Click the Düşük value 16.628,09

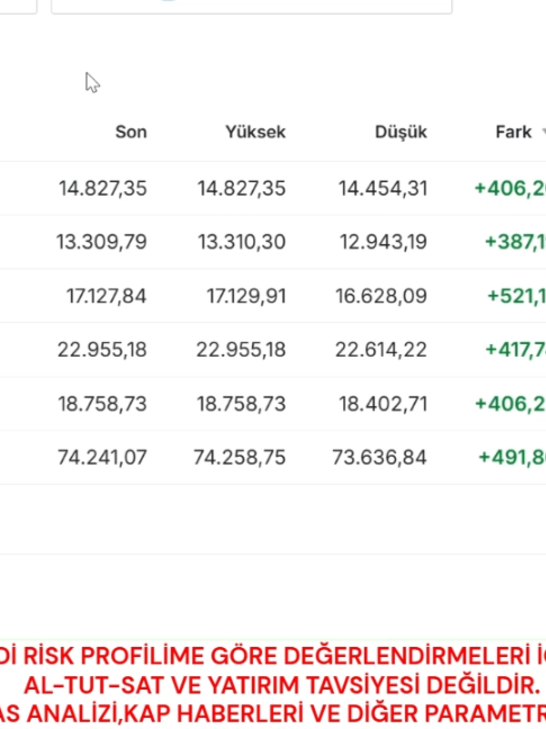pyautogui.click(x=381, y=296)
